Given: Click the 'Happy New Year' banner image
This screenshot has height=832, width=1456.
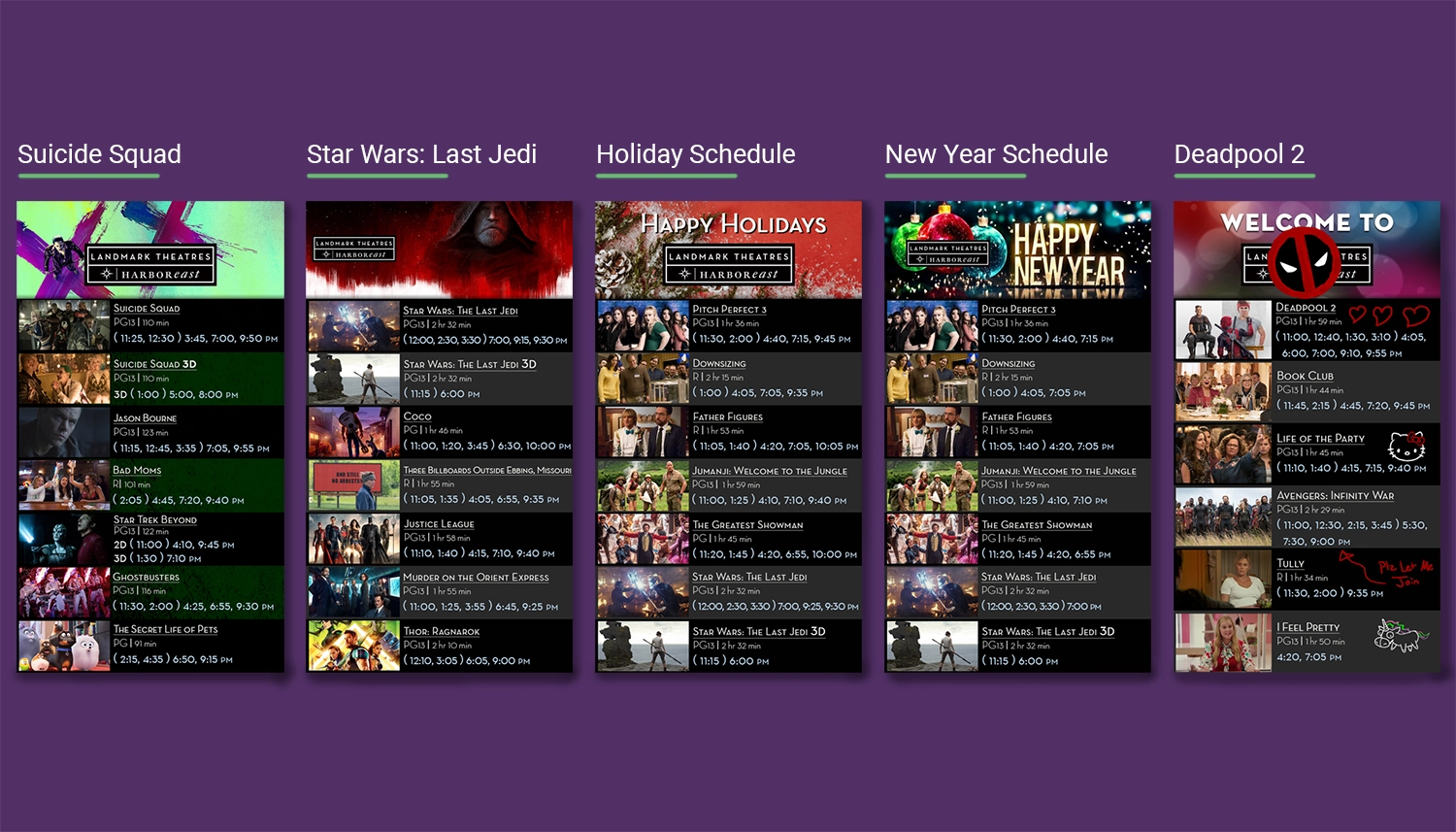Looking at the screenshot, I should (1018, 250).
